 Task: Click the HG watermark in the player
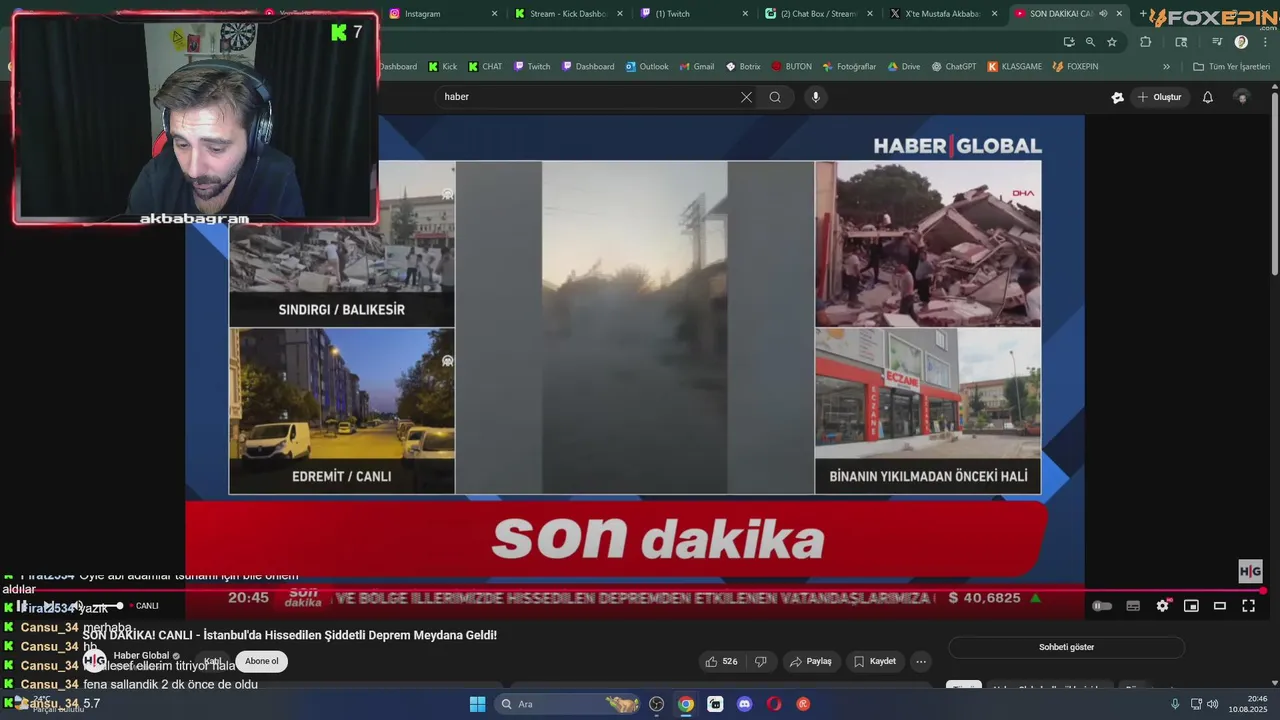click(x=1250, y=571)
